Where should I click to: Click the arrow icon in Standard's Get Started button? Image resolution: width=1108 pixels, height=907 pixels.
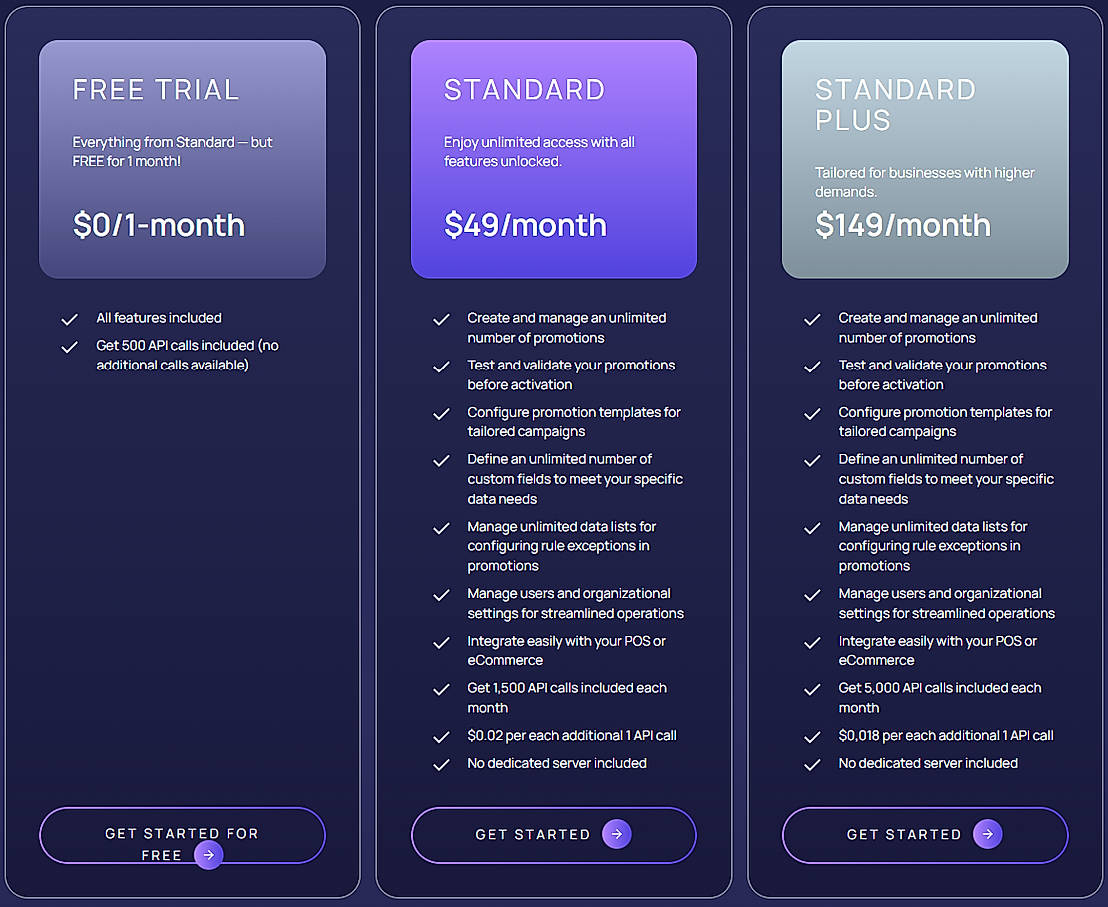(x=617, y=834)
